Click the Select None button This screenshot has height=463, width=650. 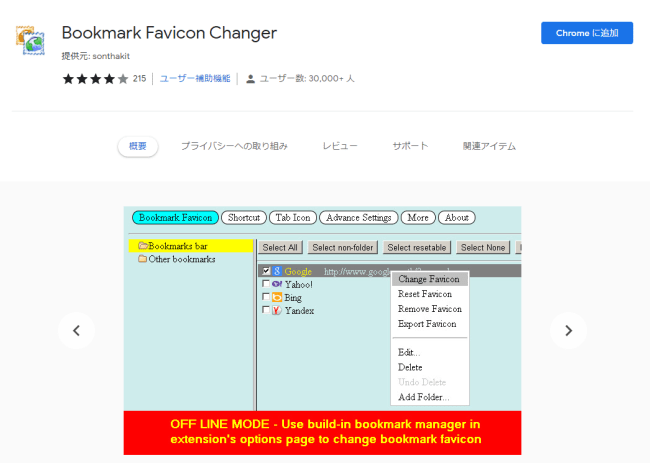(483, 247)
